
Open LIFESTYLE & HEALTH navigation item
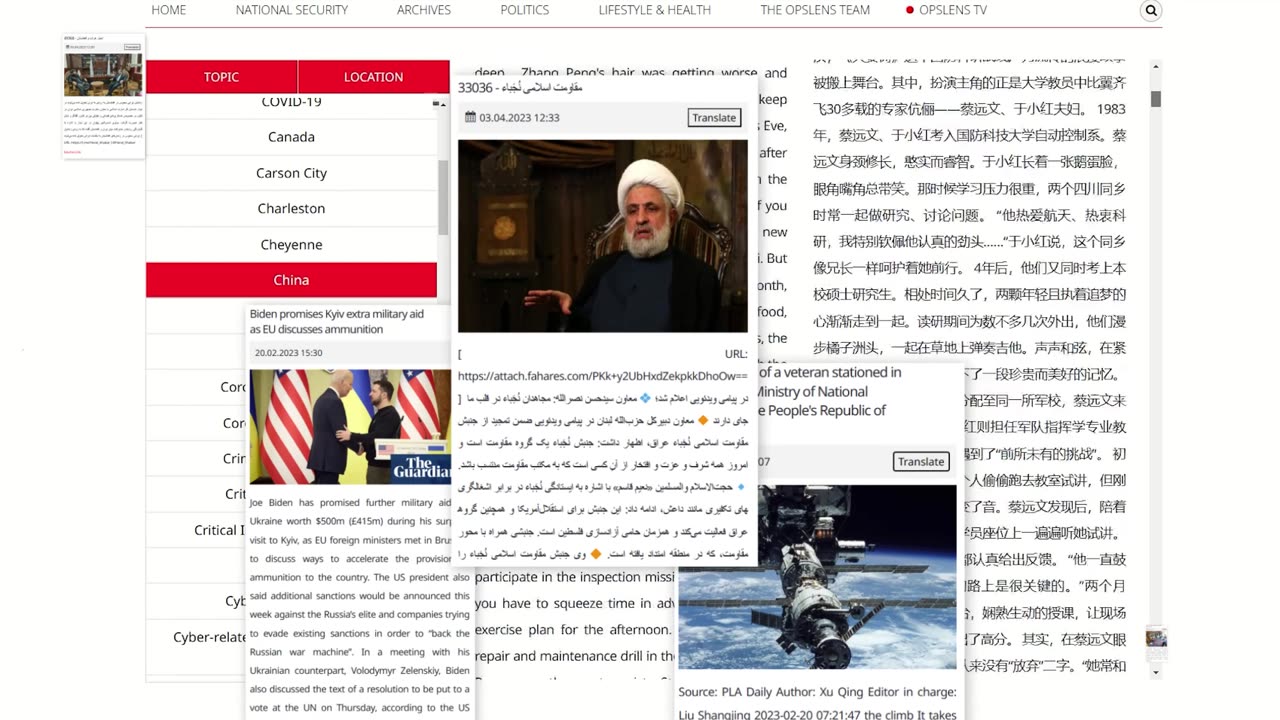point(655,10)
